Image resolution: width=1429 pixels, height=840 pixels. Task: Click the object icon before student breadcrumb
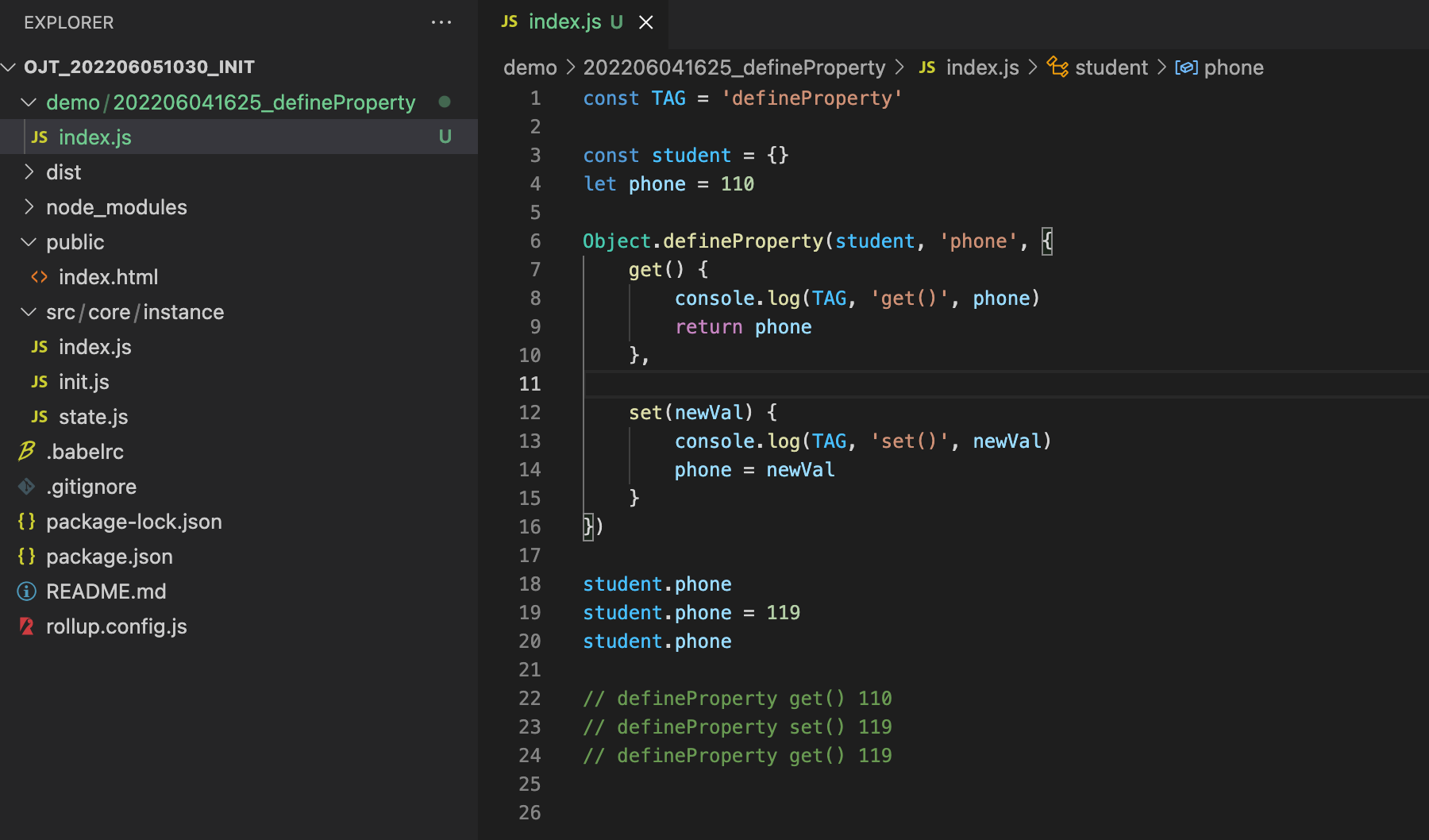coord(1057,67)
